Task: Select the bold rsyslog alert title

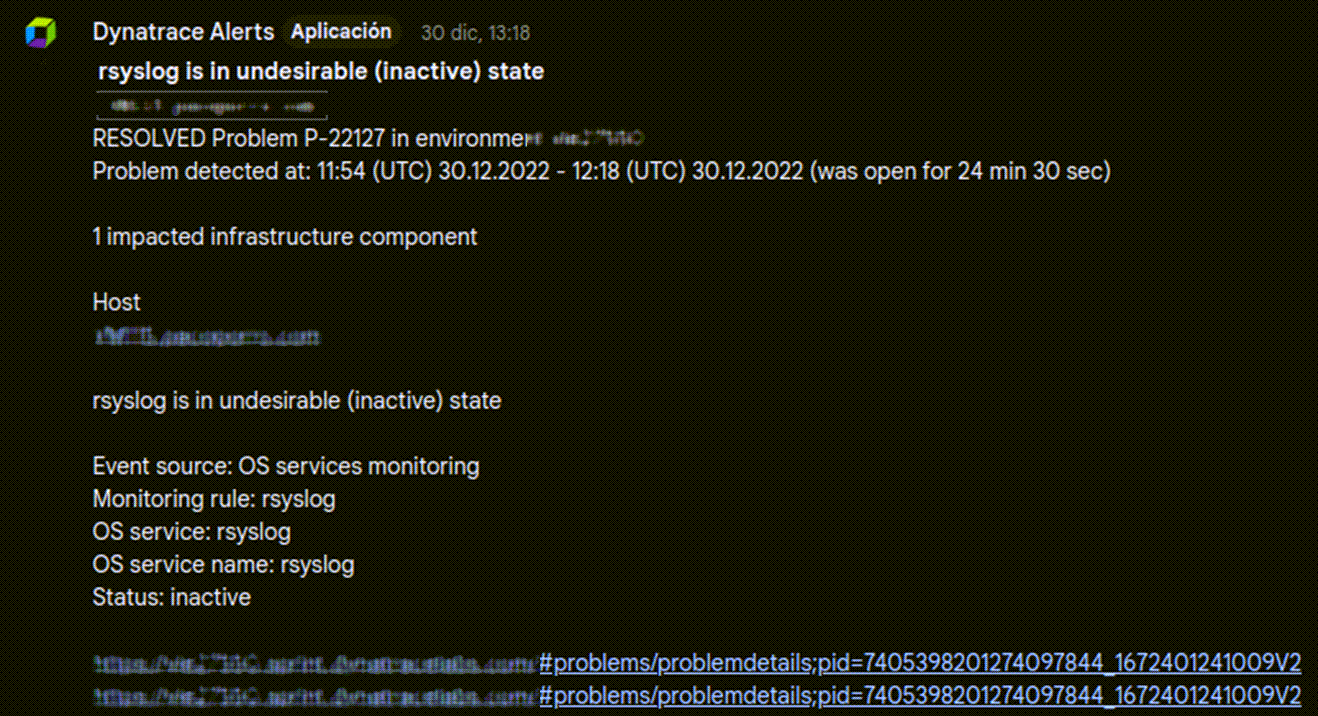Action: click(x=321, y=72)
